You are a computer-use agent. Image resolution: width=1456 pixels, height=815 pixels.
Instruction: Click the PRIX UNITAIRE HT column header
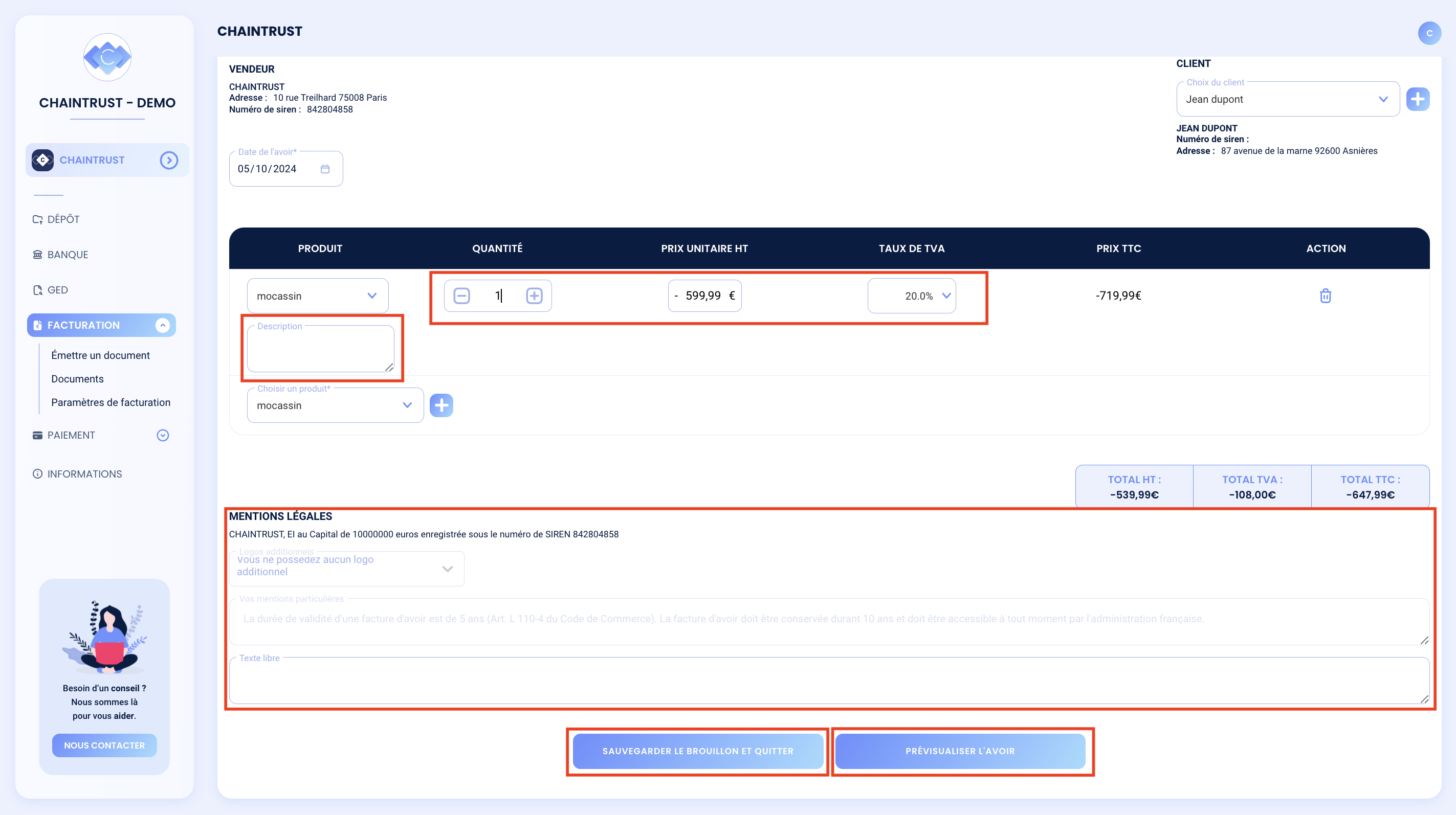coord(704,248)
